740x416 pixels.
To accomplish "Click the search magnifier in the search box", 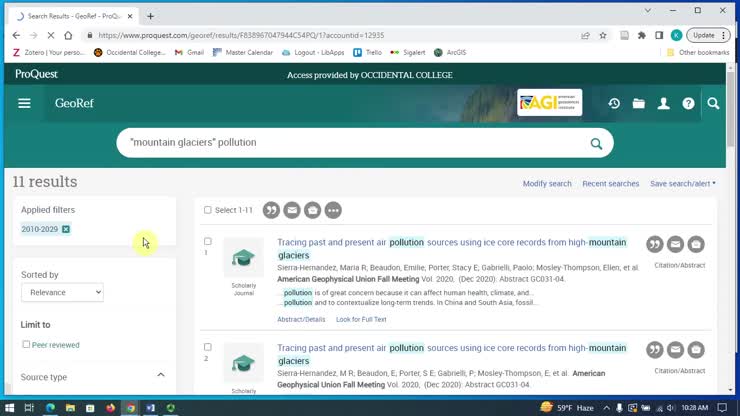I will tap(596, 143).
